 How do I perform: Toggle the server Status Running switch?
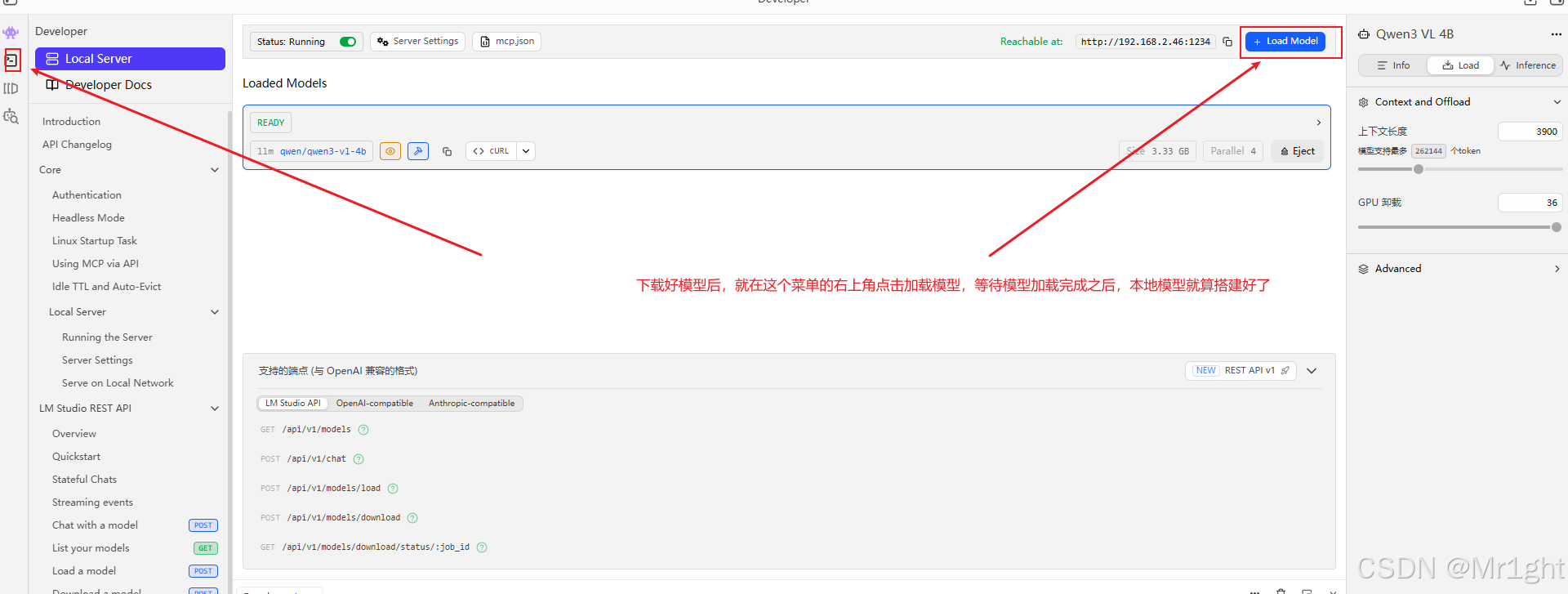348,42
